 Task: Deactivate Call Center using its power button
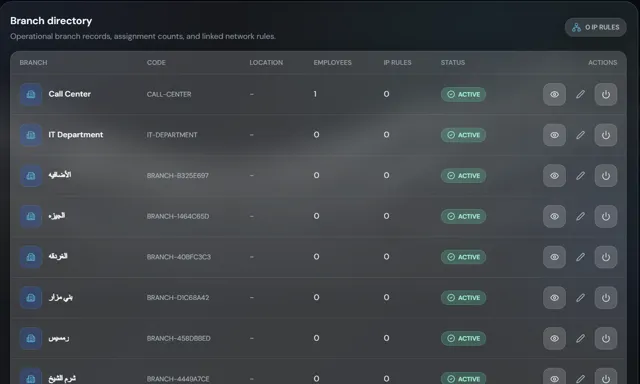tap(606, 94)
